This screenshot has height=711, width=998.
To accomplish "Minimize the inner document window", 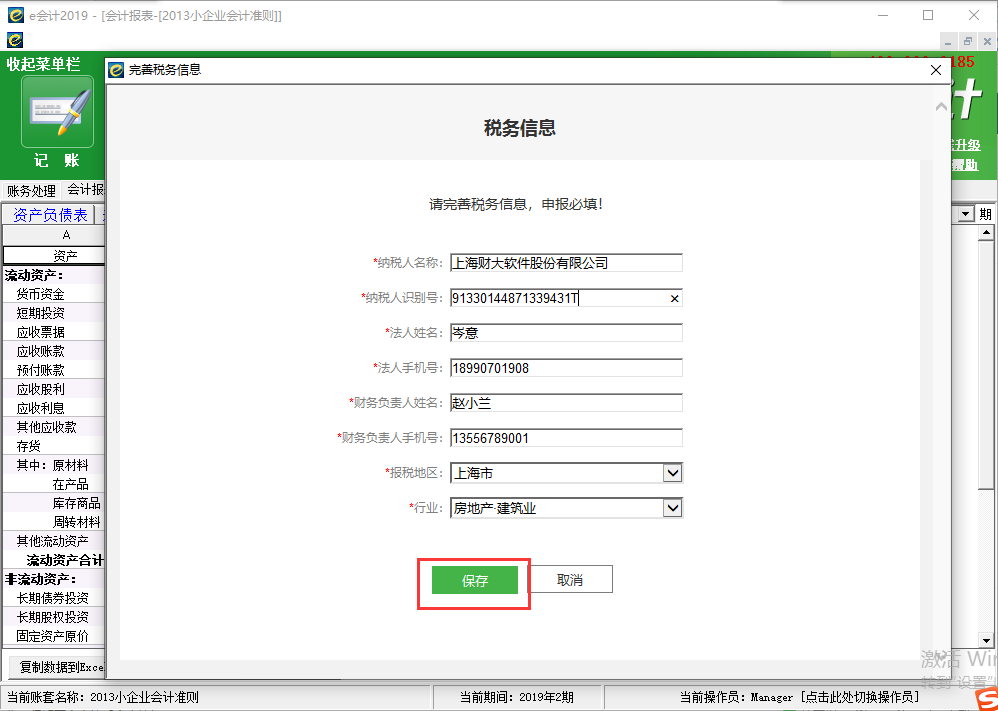I will (x=948, y=42).
